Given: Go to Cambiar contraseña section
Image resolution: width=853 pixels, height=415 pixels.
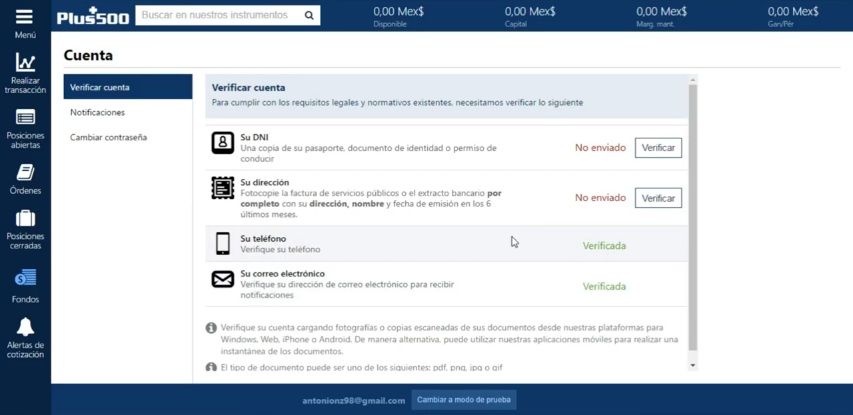Looking at the screenshot, I should [x=108, y=137].
